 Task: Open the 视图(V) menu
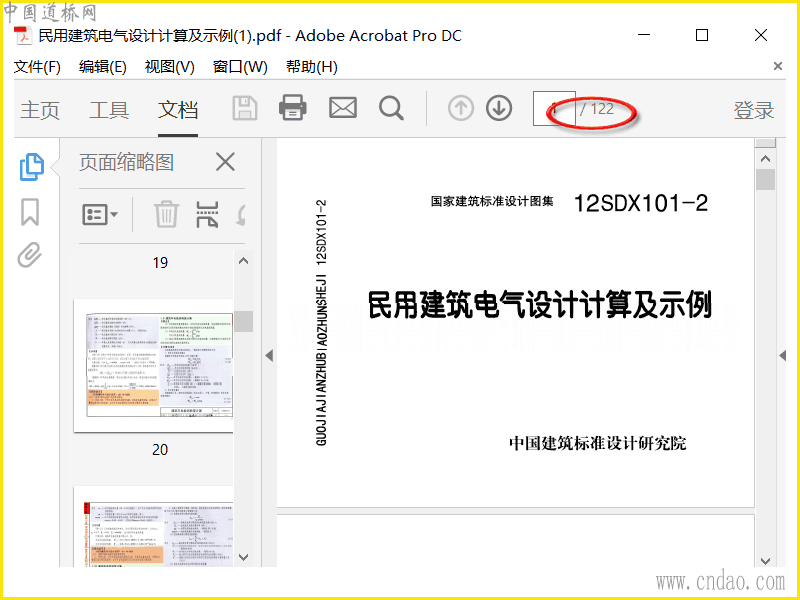pos(169,67)
